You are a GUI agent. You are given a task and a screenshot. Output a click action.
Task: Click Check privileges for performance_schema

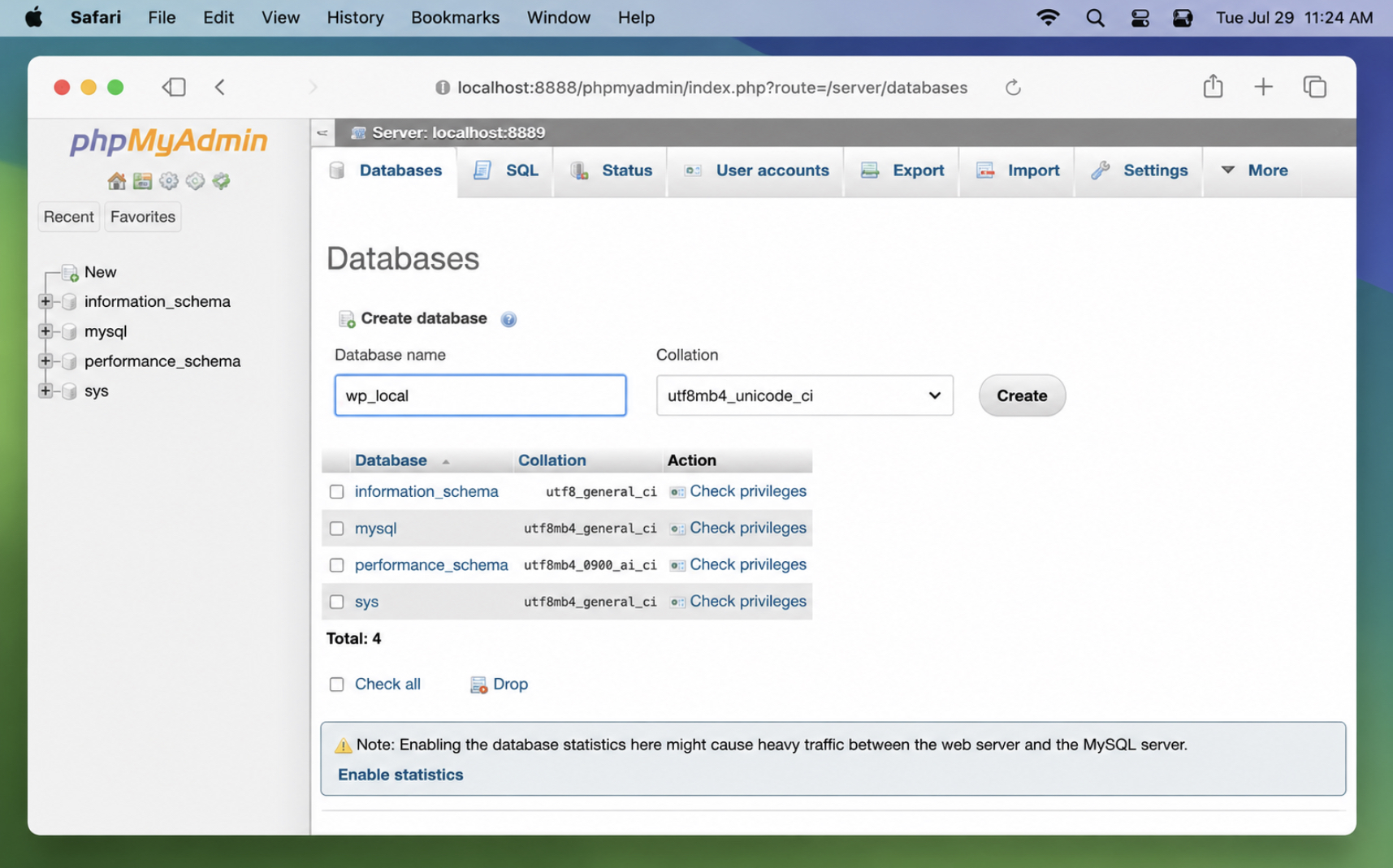point(748,564)
